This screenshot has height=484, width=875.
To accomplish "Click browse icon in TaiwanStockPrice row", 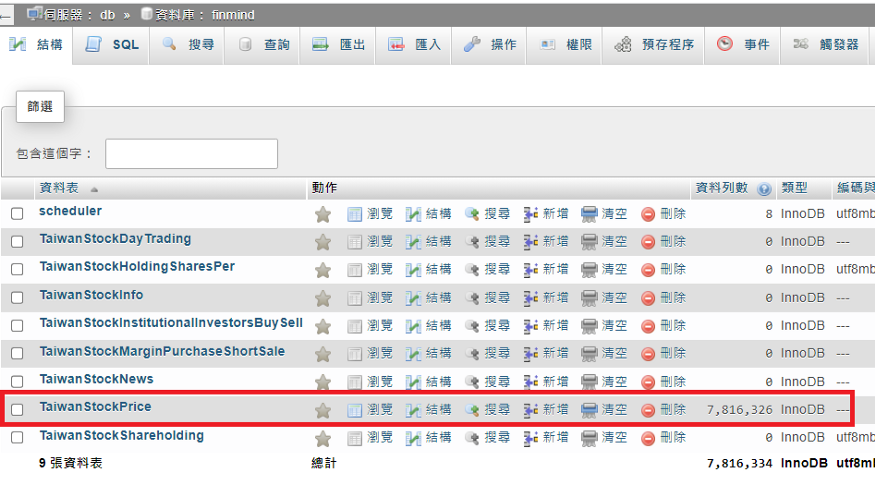I will click(355, 410).
